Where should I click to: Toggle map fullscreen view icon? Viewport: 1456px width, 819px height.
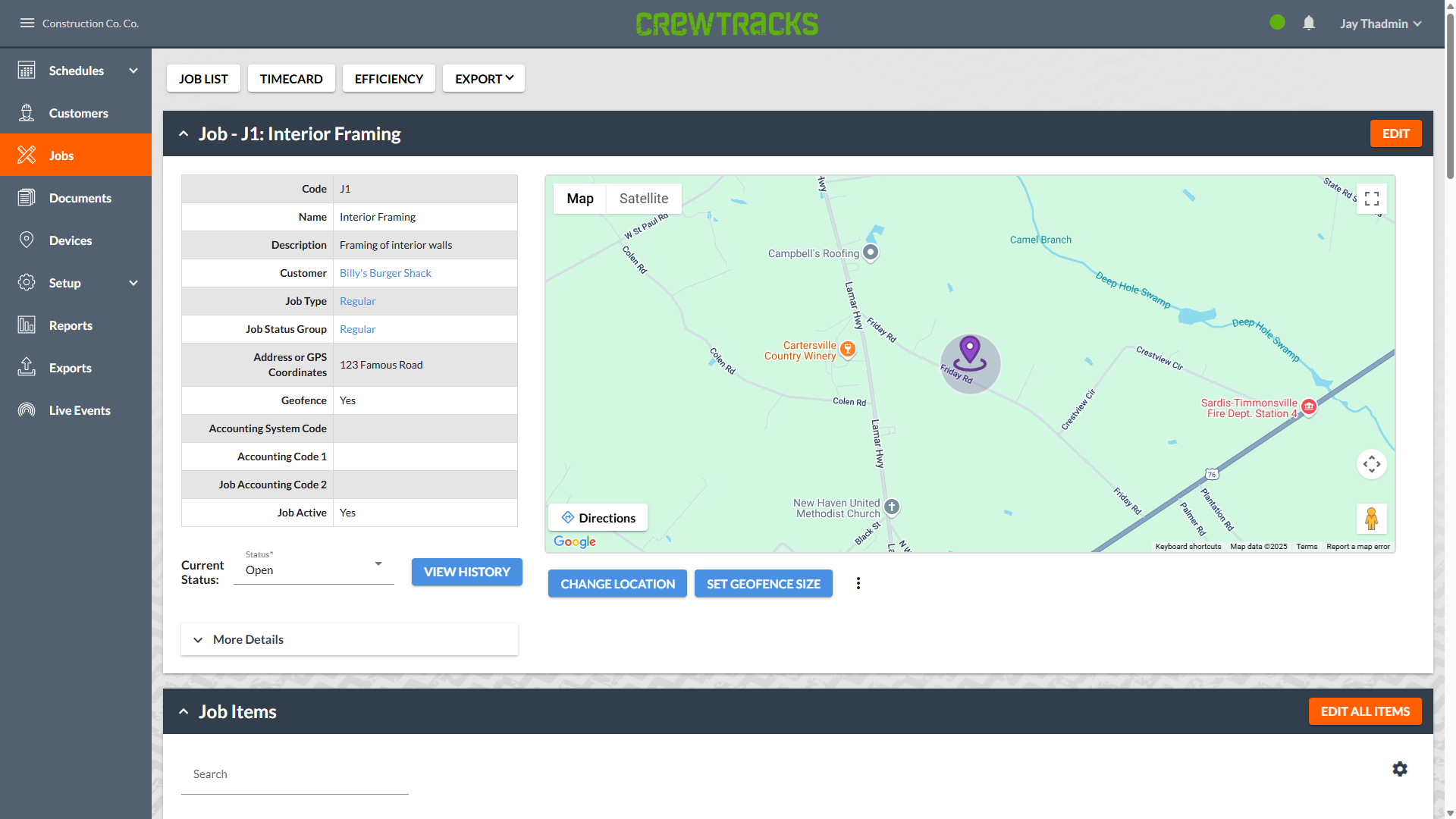(1371, 199)
